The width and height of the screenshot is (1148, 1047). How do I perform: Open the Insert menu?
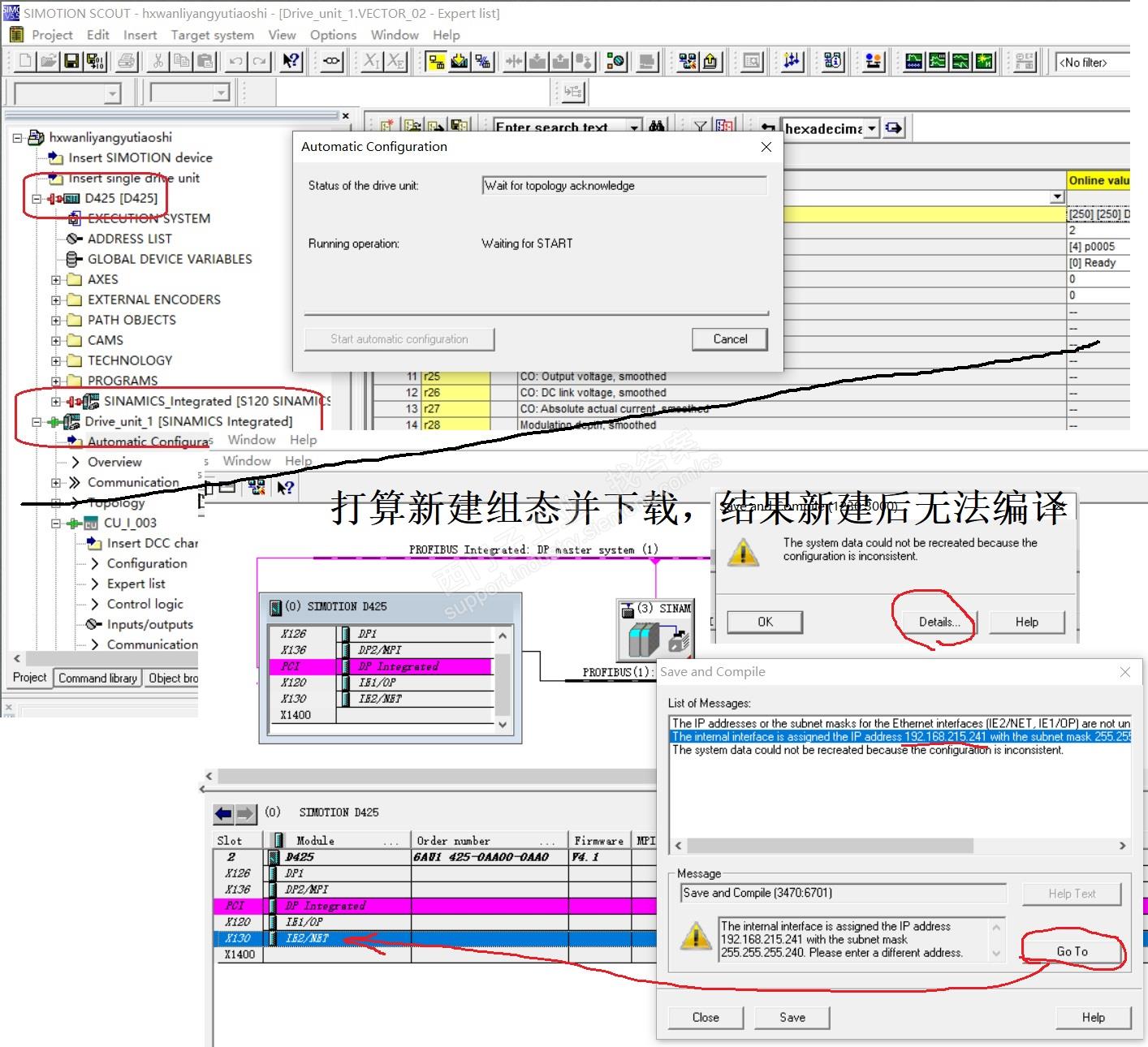[x=140, y=35]
